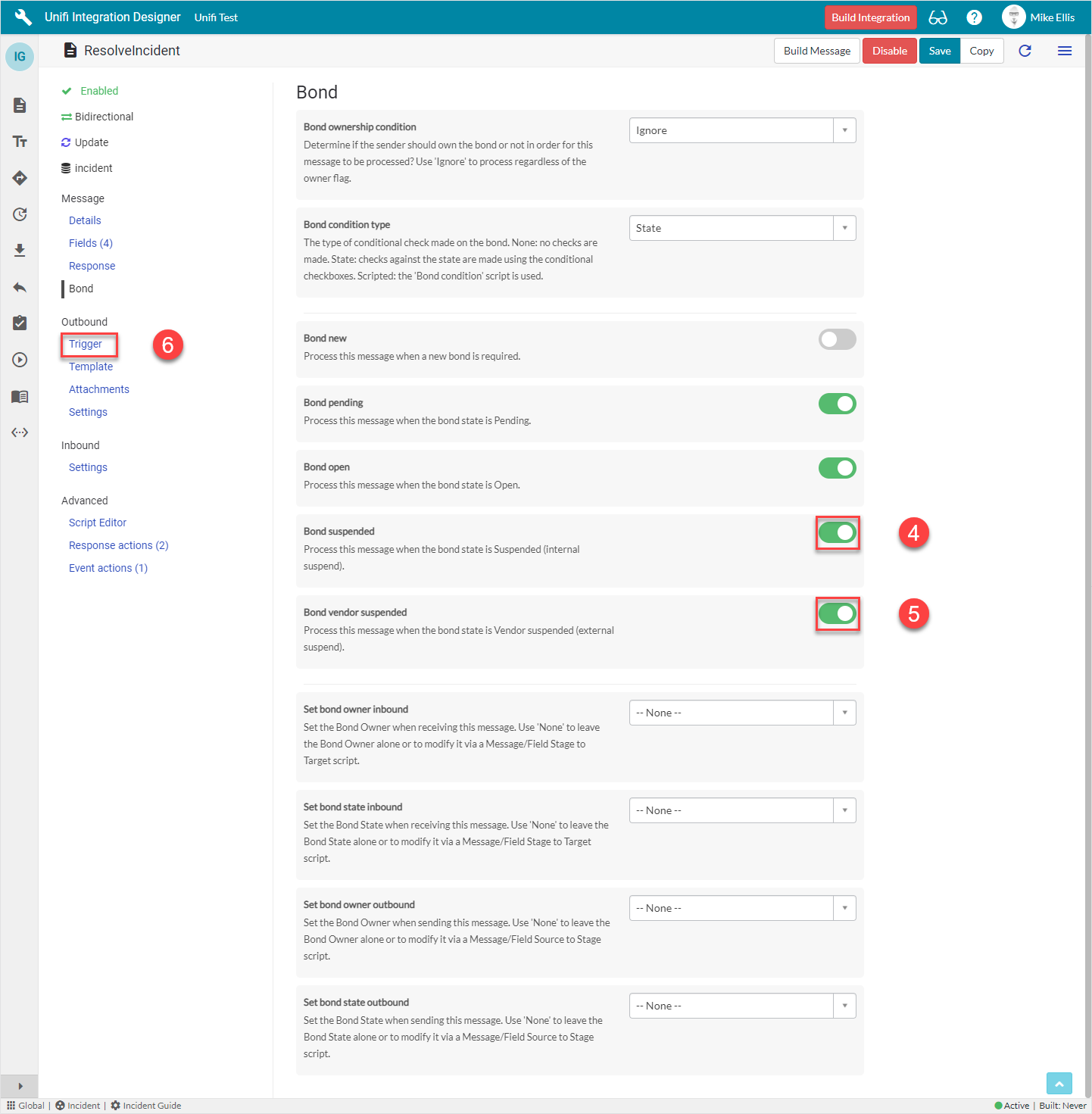Image resolution: width=1092 pixels, height=1114 pixels.
Task: Click the history clock icon in sidebar
Action: [x=20, y=214]
